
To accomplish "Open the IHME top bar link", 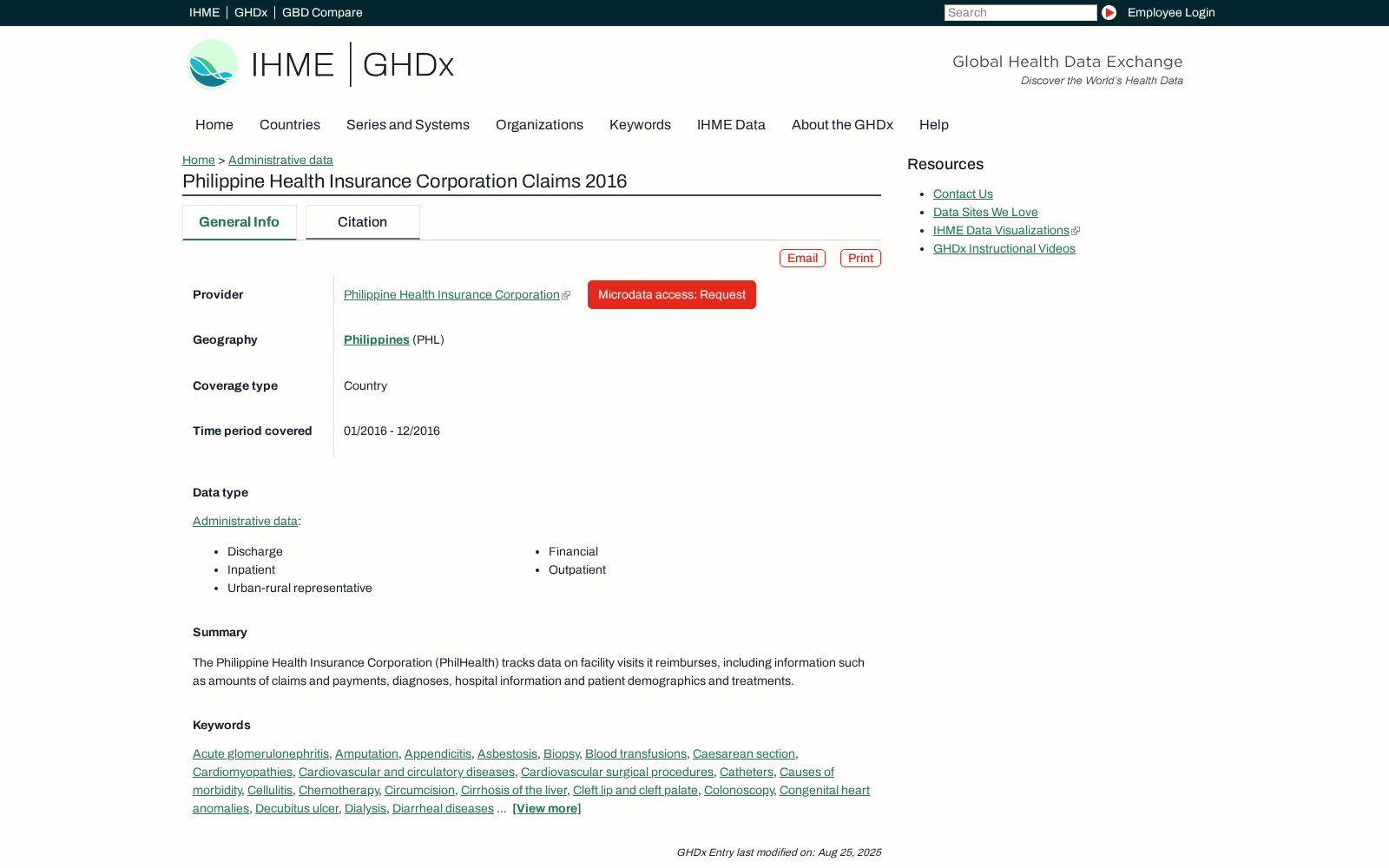I will [x=204, y=12].
